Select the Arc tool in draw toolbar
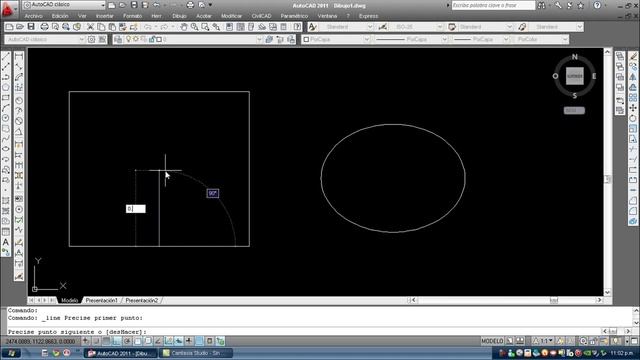640x360 pixels. click(x=6, y=108)
